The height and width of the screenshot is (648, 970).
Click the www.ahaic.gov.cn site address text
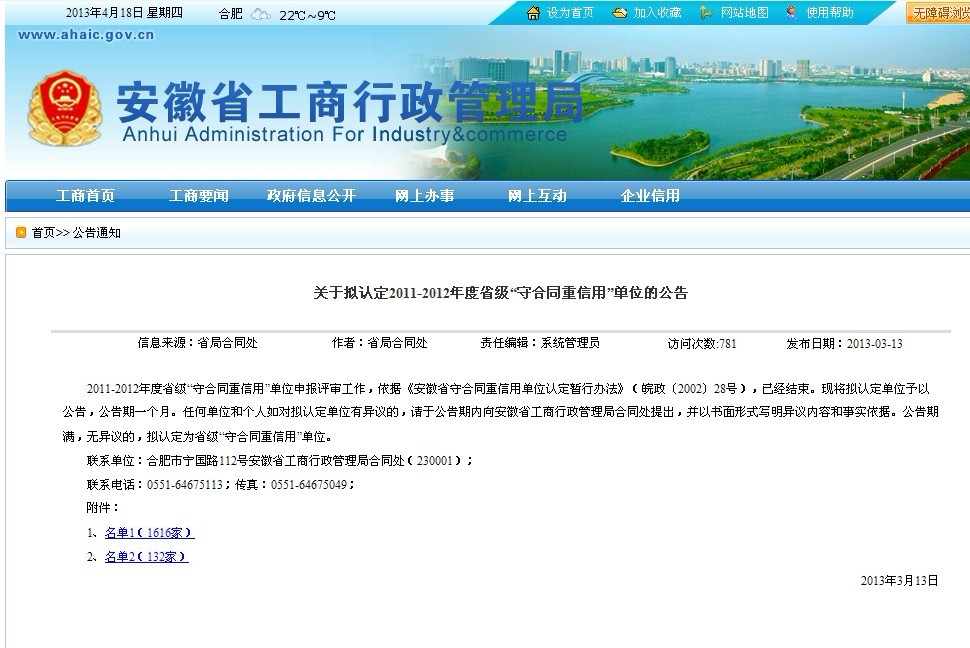click(x=86, y=36)
